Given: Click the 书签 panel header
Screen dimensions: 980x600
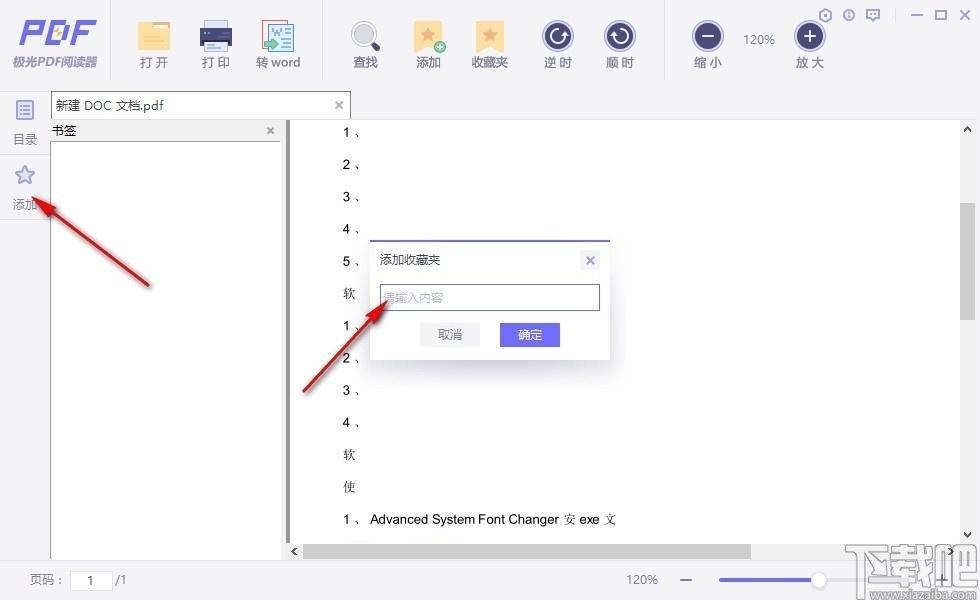Looking at the screenshot, I should 165,131.
